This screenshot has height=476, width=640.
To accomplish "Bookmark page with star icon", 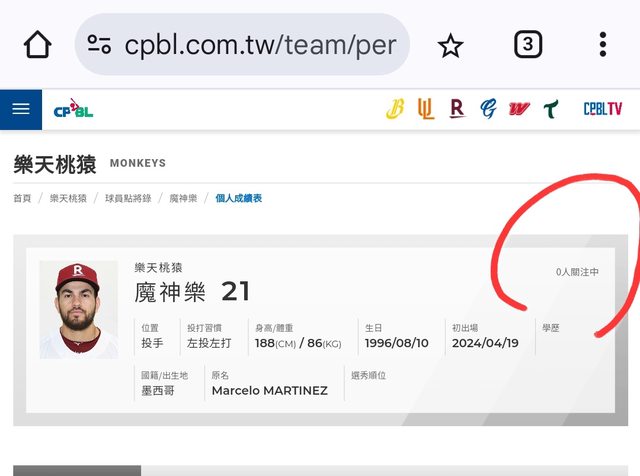I will pyautogui.click(x=450, y=45).
